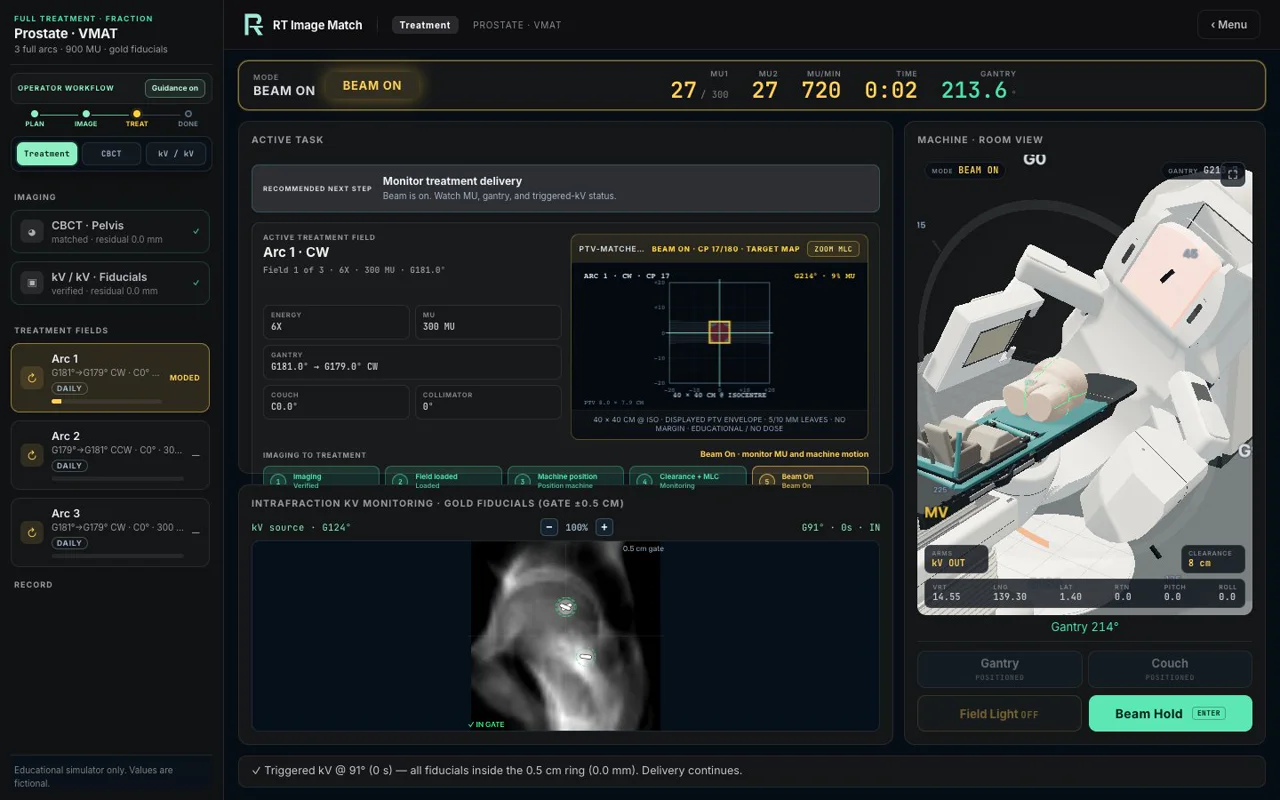The image size is (1280, 800).
Task: Select the PLAN workflow step dot
Action: point(35,114)
